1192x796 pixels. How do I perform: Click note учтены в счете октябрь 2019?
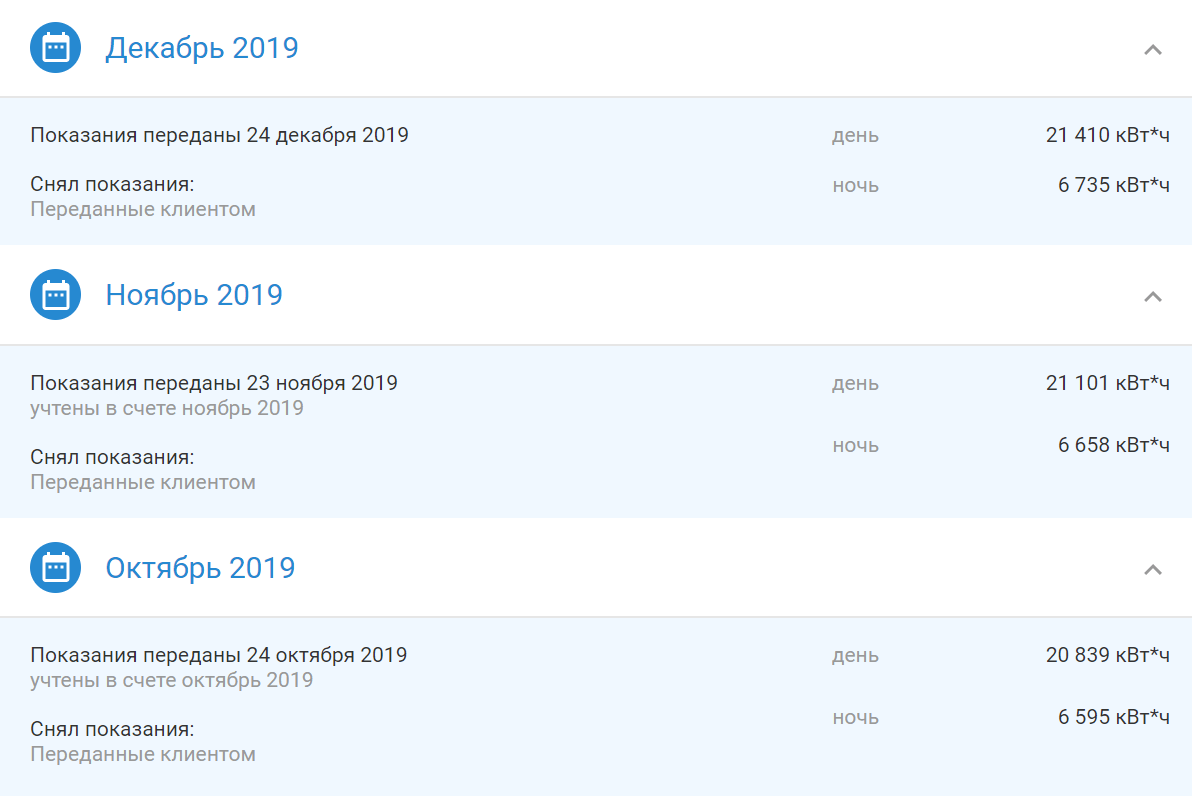pos(172,680)
